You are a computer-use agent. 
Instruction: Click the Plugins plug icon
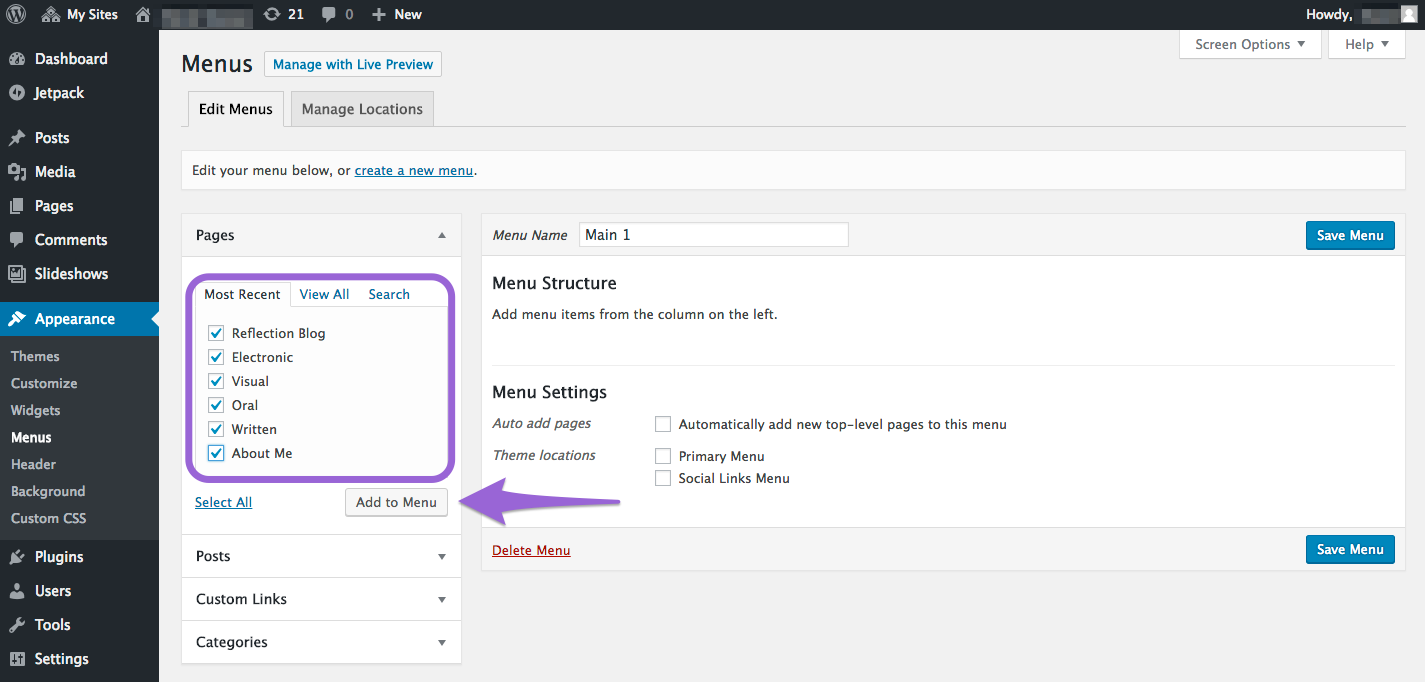coord(17,557)
